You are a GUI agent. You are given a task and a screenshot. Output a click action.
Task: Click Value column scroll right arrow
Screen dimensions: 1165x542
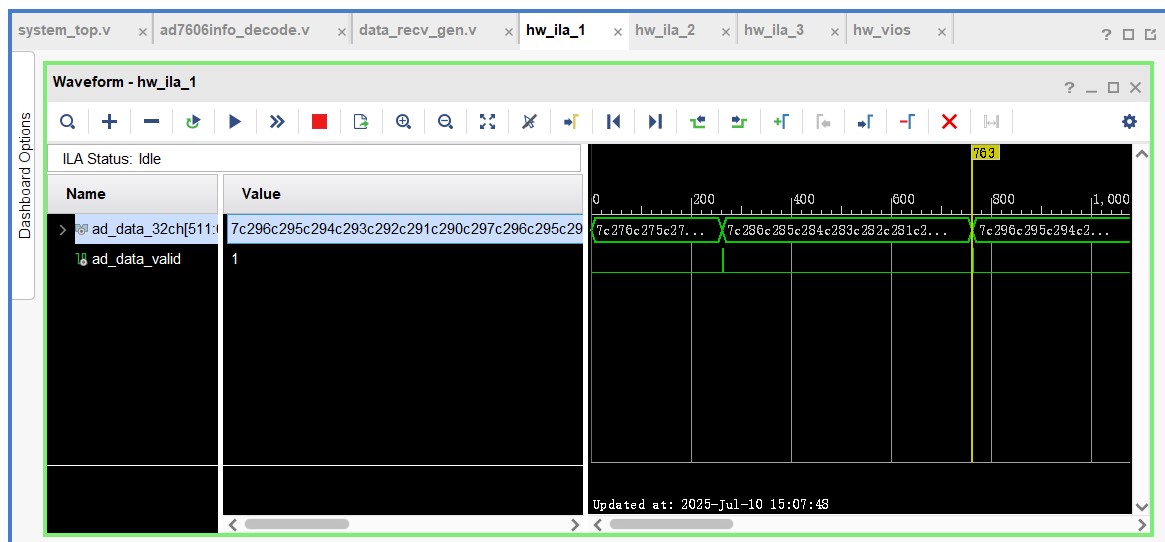coord(574,524)
